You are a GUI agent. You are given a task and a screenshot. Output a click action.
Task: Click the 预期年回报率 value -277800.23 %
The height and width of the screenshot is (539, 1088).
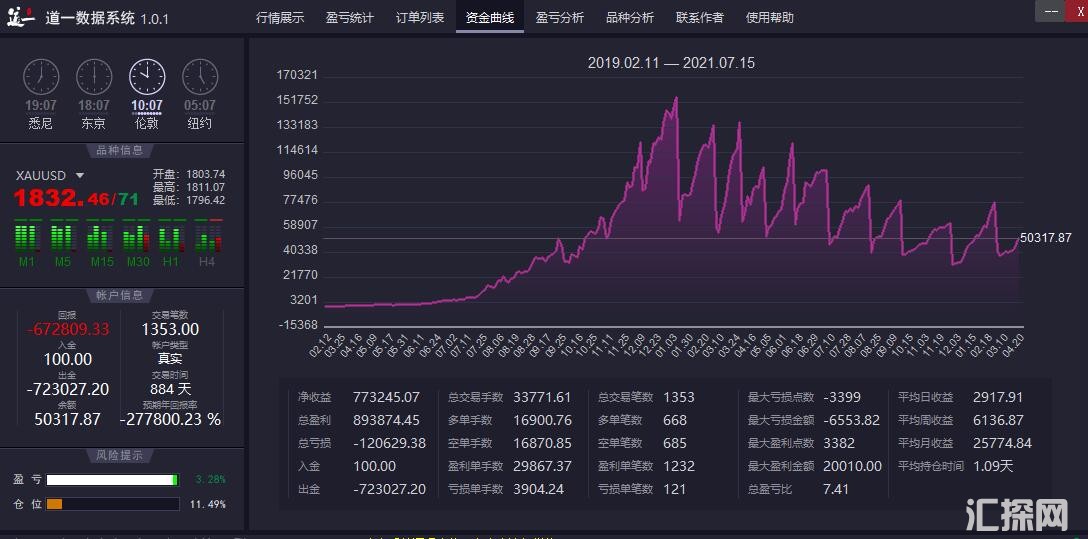(x=170, y=419)
